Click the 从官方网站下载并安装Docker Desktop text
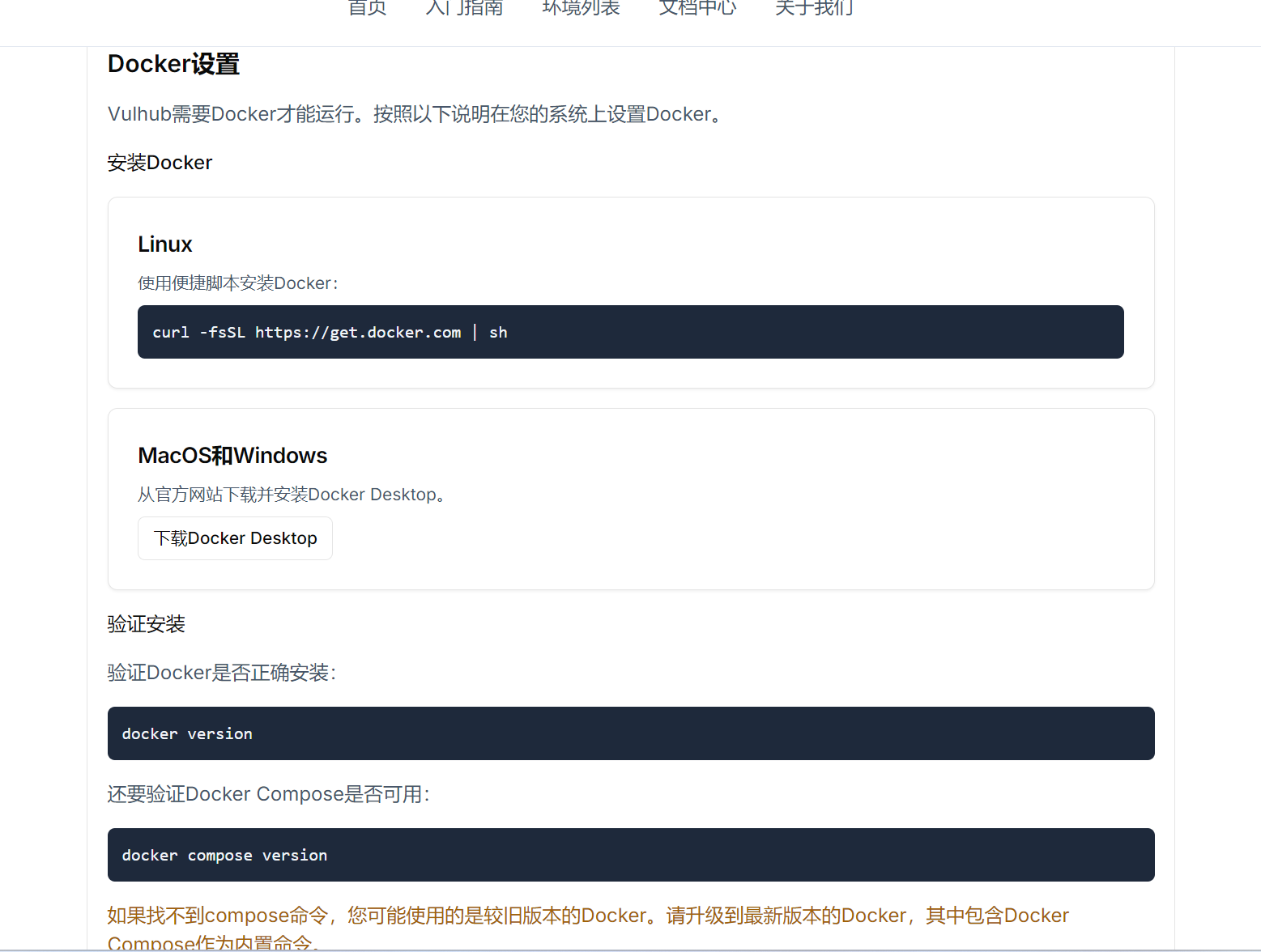 pyautogui.click(x=292, y=495)
